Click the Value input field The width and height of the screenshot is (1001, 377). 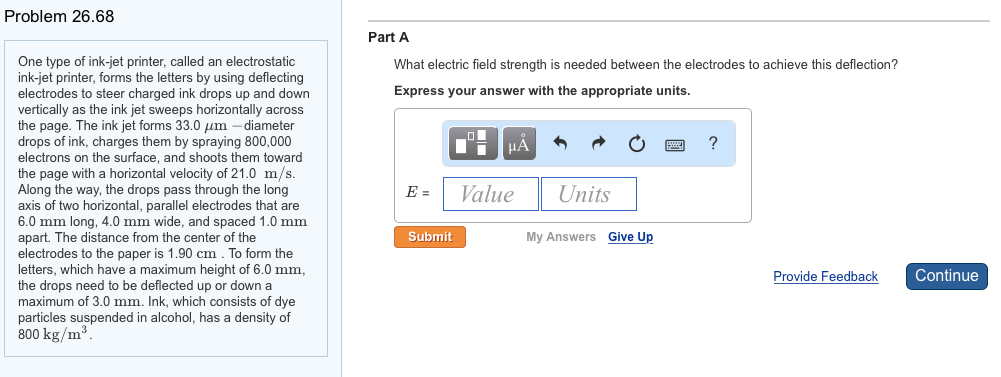(491, 194)
